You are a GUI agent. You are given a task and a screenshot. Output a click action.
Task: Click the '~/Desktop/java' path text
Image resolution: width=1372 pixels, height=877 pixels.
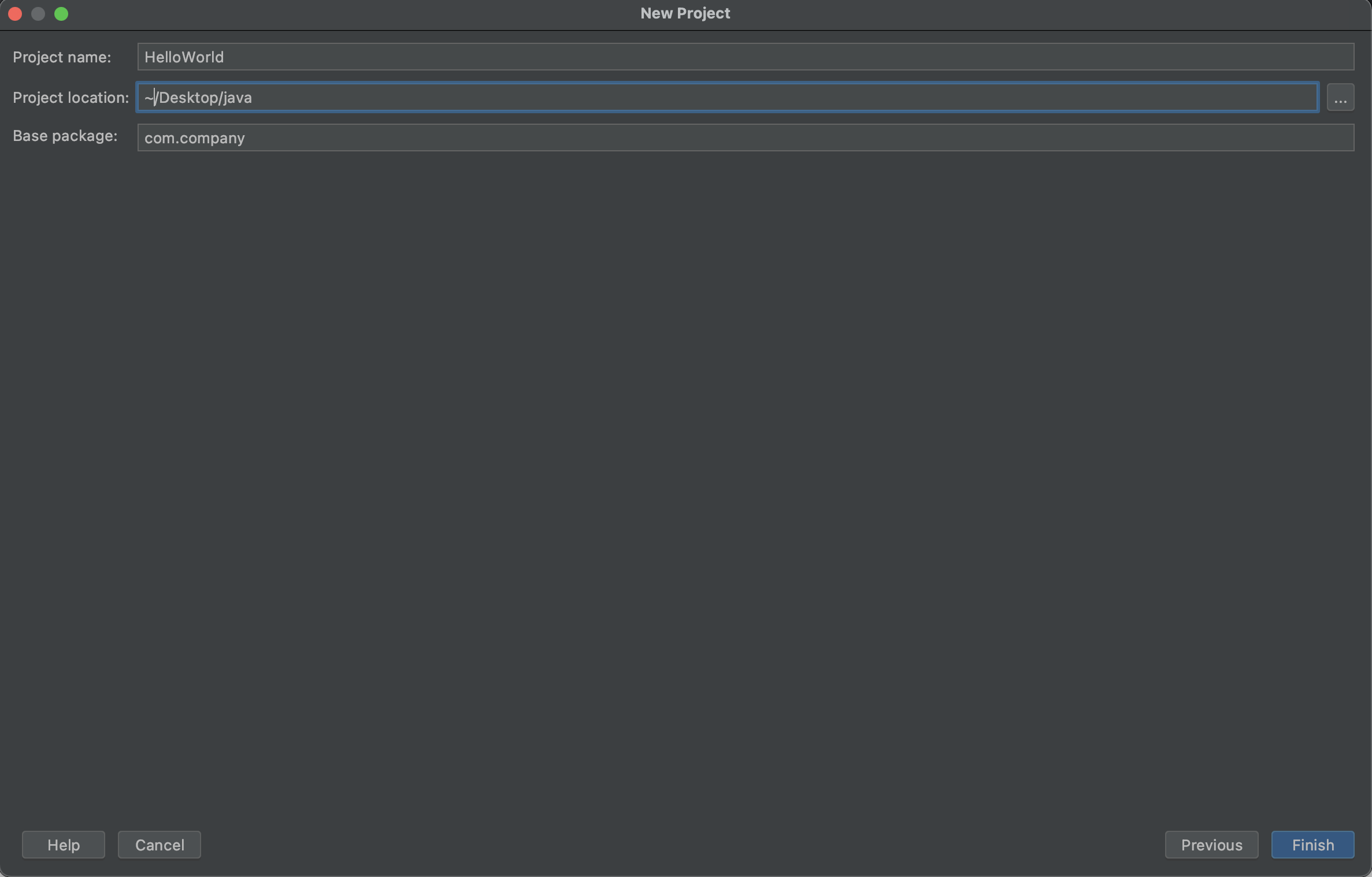[x=199, y=98]
